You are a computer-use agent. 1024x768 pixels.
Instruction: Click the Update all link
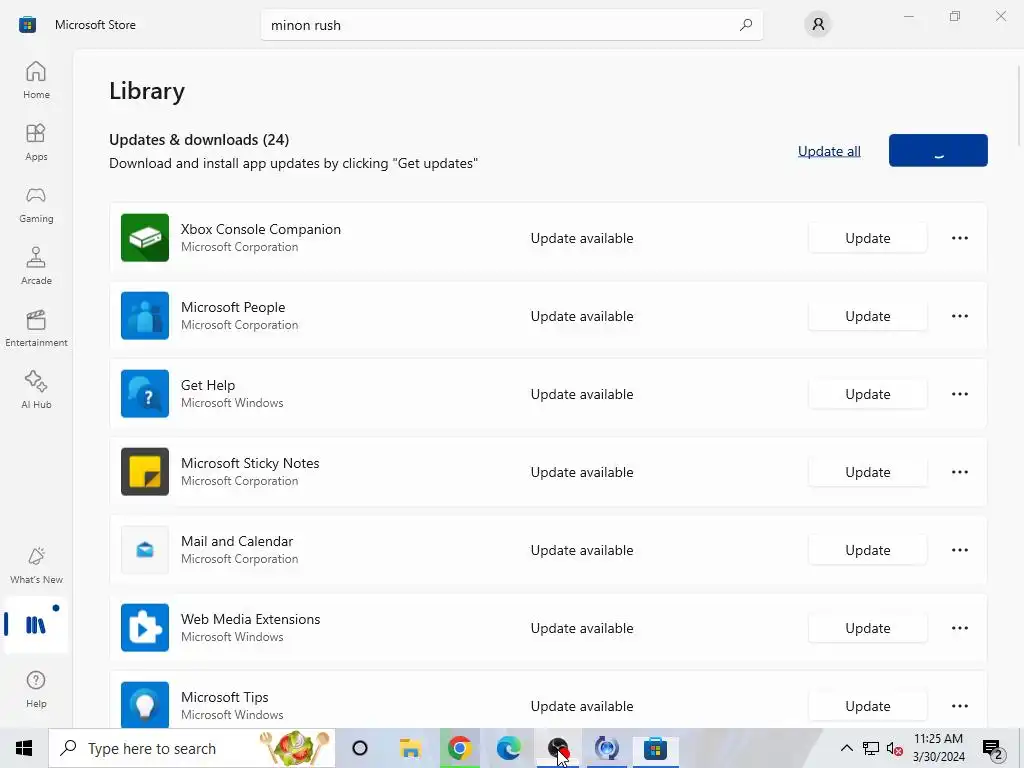(x=829, y=151)
